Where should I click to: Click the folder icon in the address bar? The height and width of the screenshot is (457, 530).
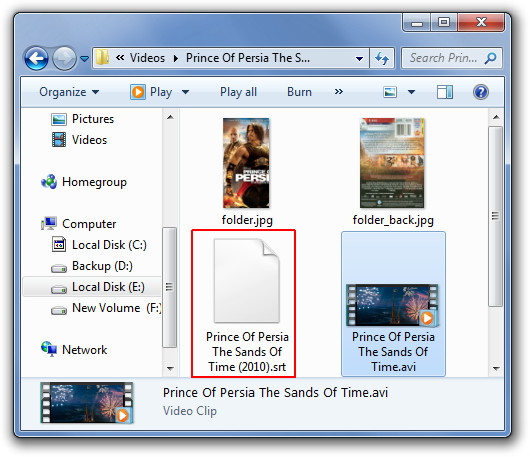click(x=102, y=57)
